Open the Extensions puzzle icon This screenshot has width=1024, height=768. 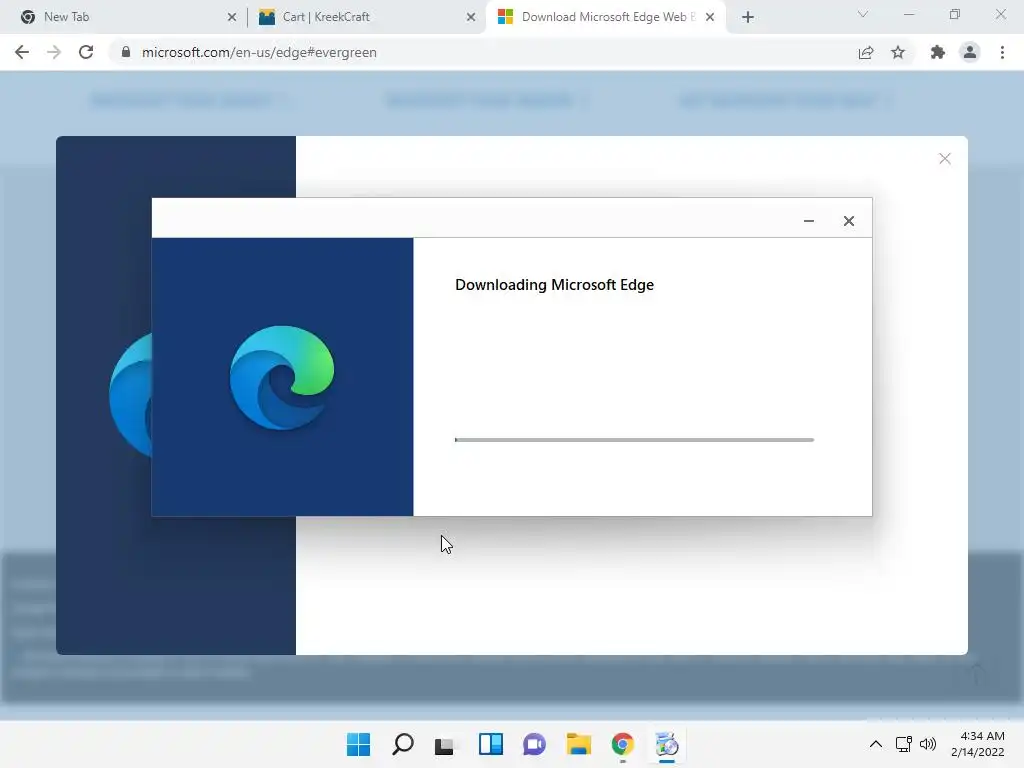point(938,52)
